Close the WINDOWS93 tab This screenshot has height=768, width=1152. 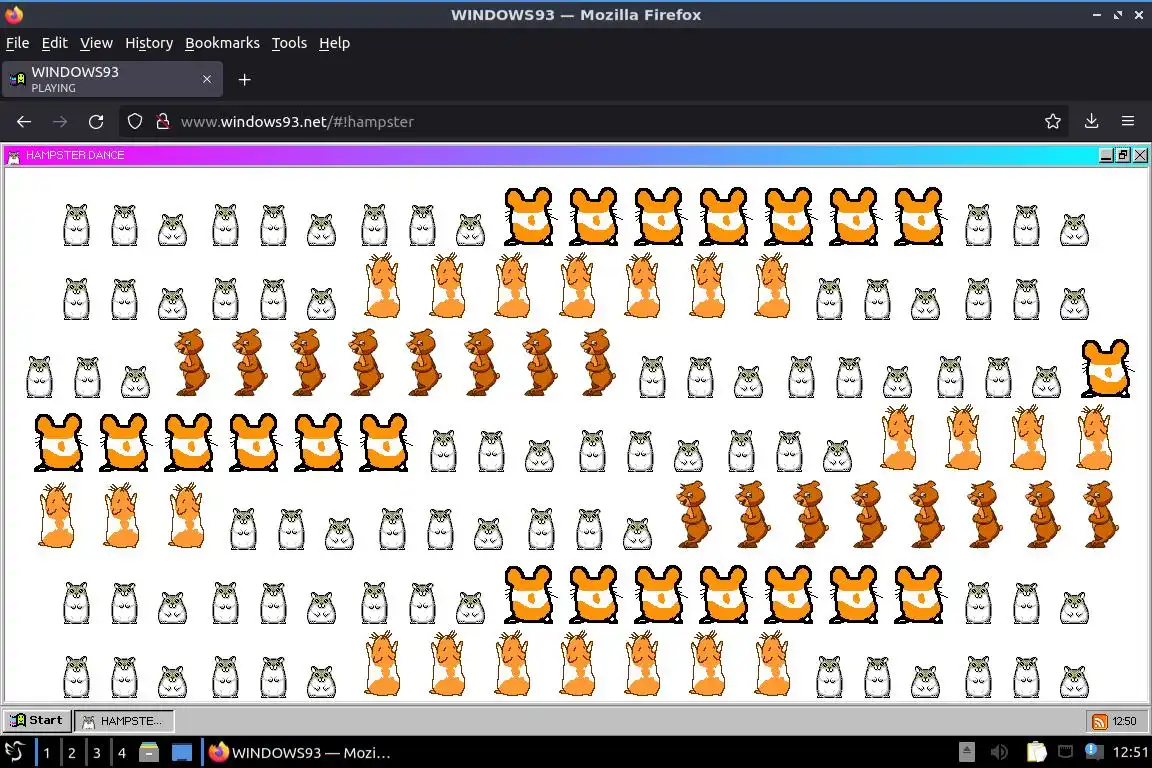207,79
